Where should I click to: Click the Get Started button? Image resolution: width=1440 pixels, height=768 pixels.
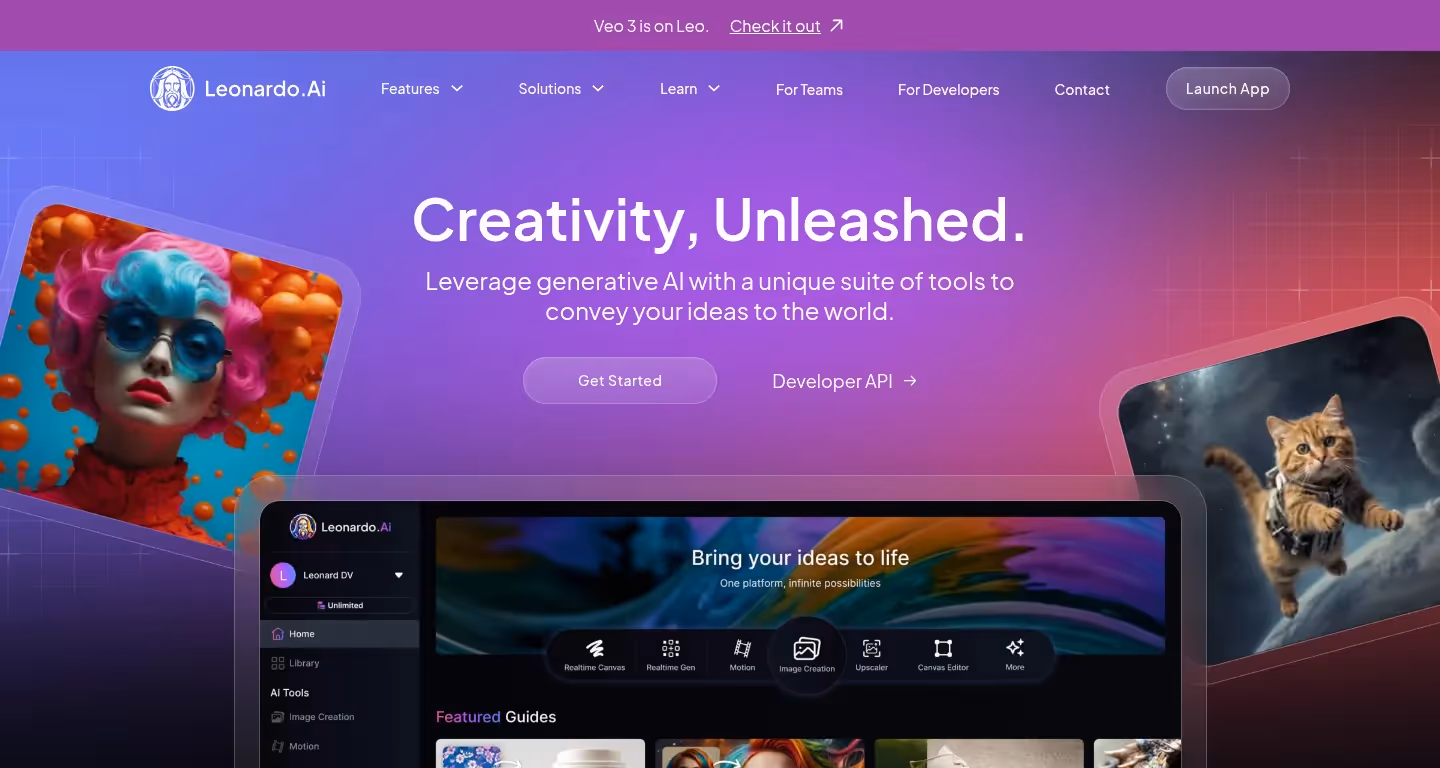(620, 381)
